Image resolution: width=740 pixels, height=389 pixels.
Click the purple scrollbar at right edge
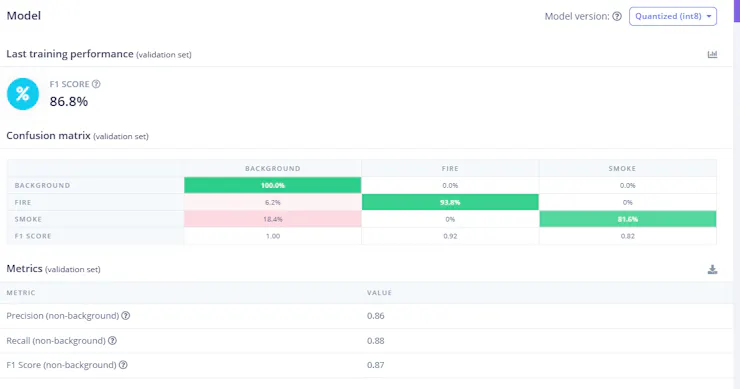coord(737,10)
